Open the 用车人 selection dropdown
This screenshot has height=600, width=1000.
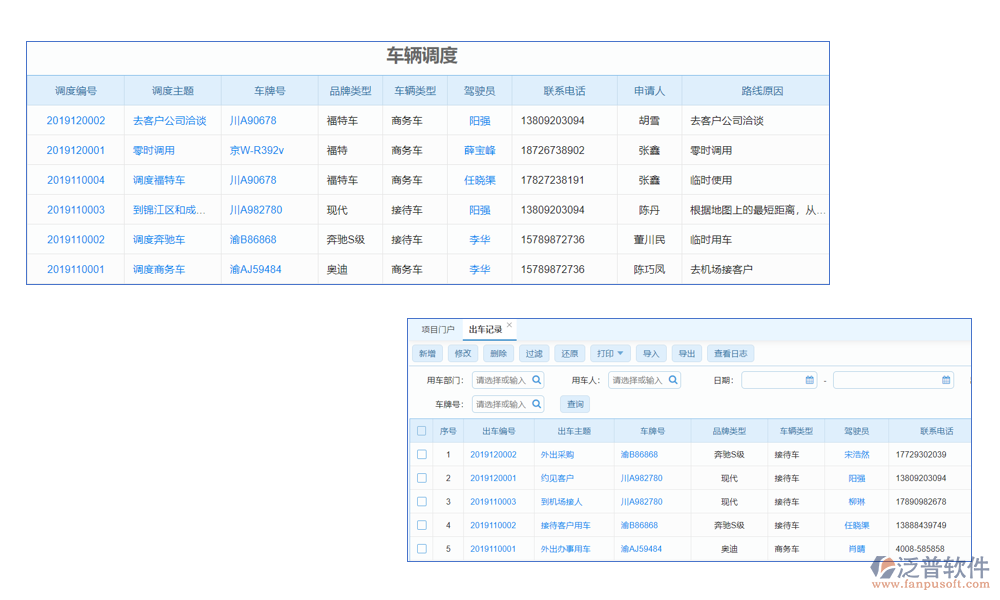pyautogui.click(x=640, y=380)
